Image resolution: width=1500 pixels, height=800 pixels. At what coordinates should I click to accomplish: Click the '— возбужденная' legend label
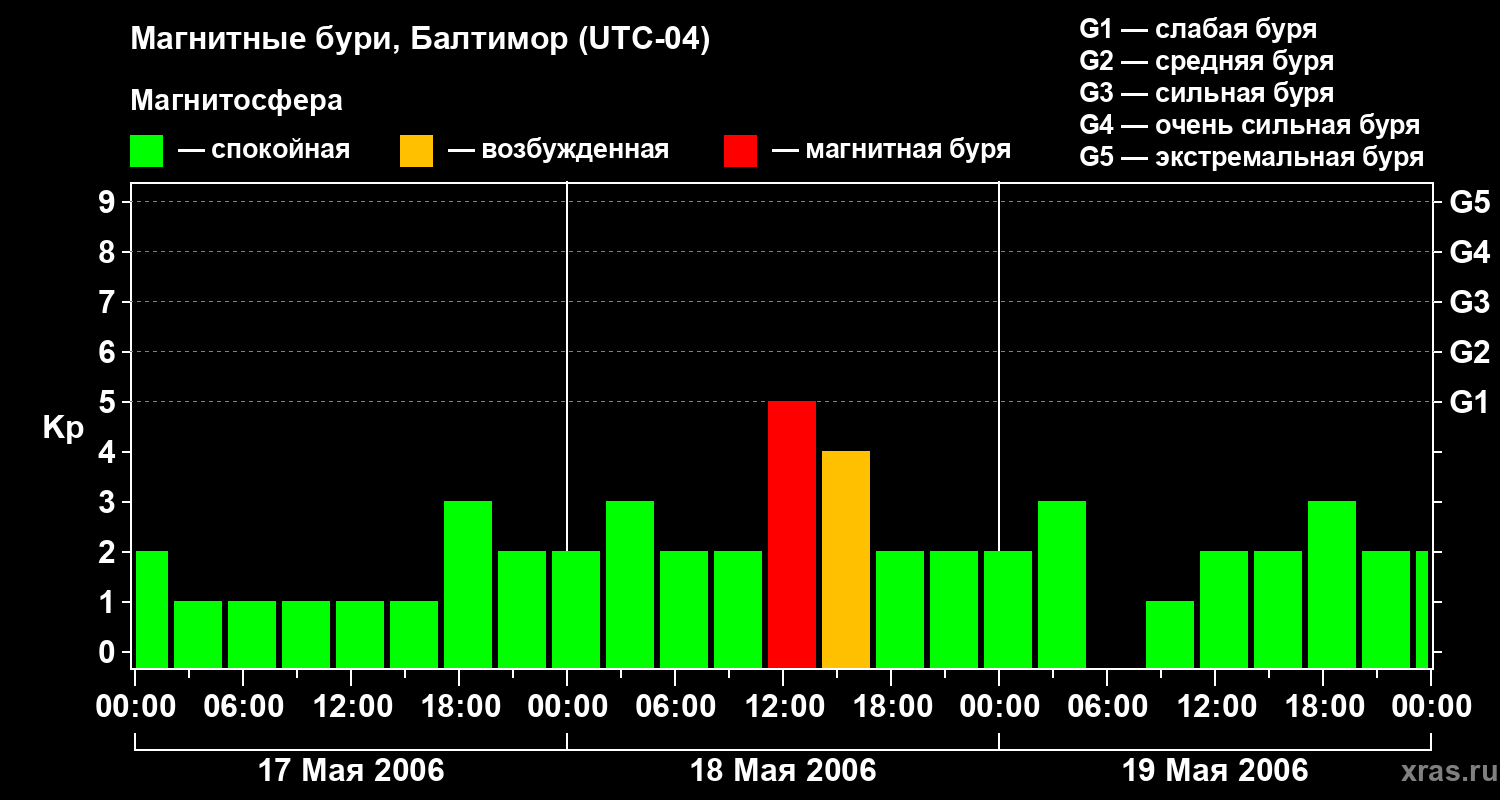click(558, 151)
